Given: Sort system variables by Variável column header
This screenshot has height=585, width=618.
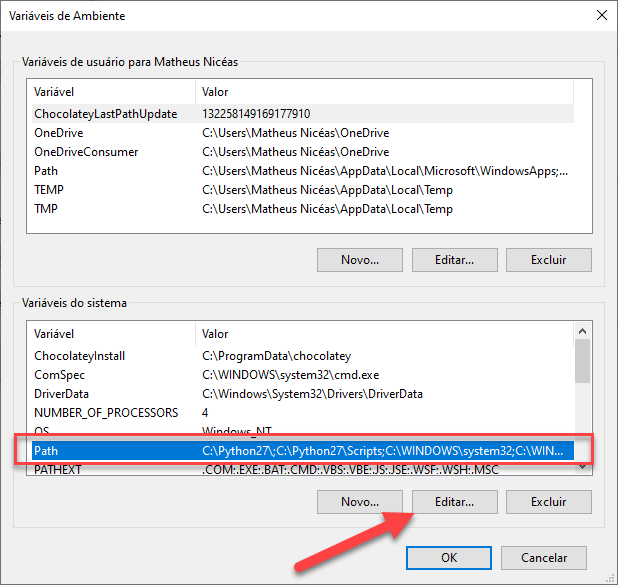Looking at the screenshot, I should tap(110, 334).
